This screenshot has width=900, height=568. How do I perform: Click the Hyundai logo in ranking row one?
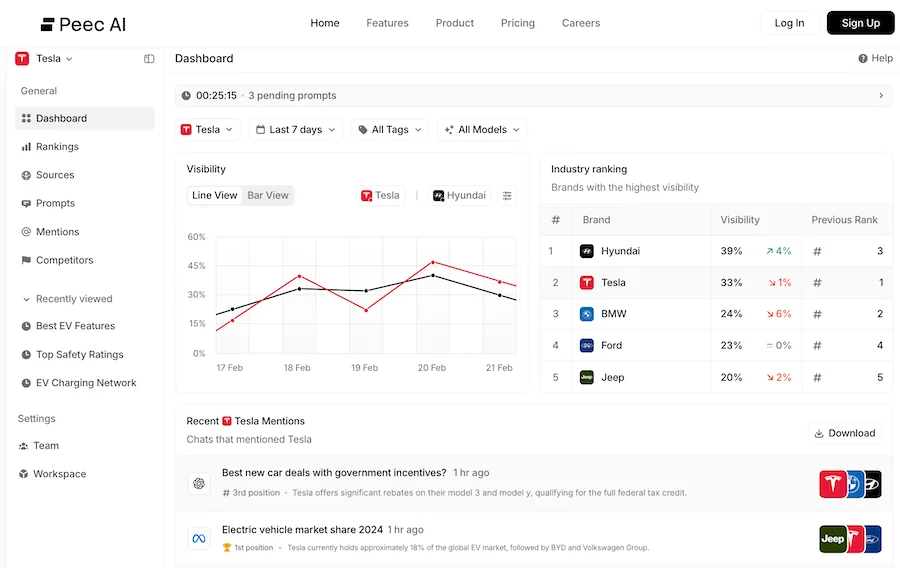(x=587, y=251)
